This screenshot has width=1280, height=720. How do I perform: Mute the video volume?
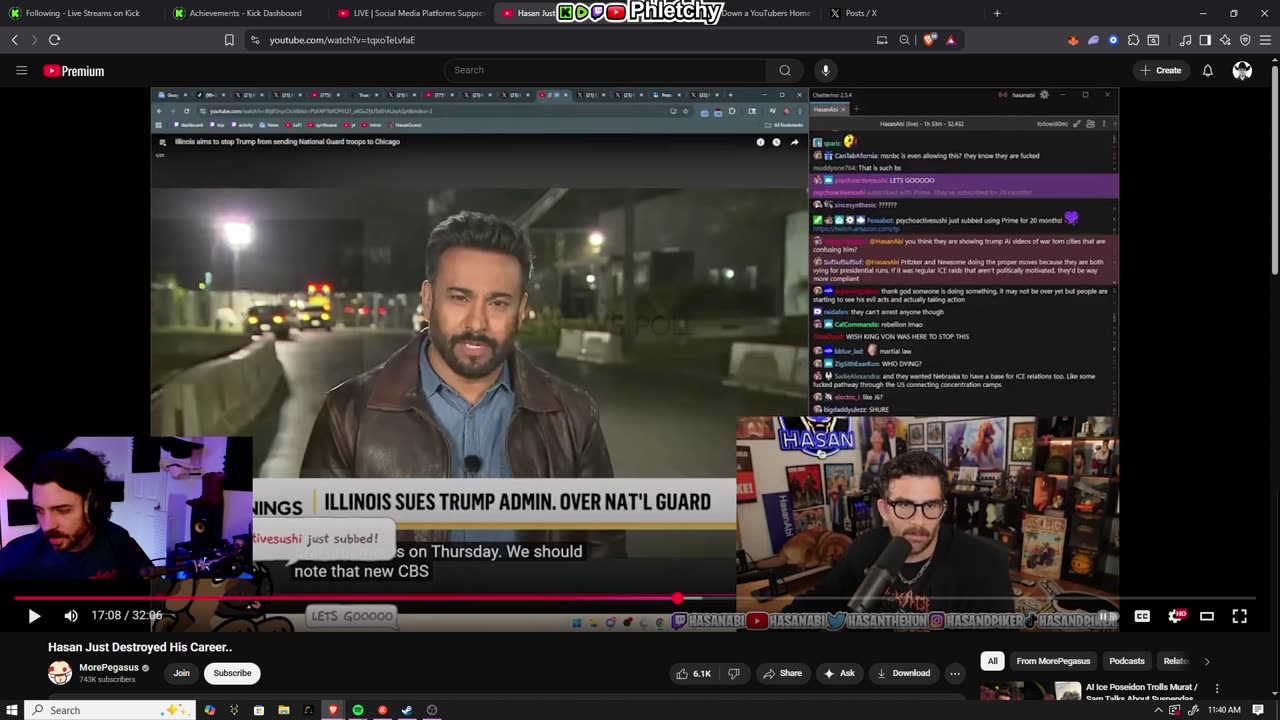click(x=70, y=616)
